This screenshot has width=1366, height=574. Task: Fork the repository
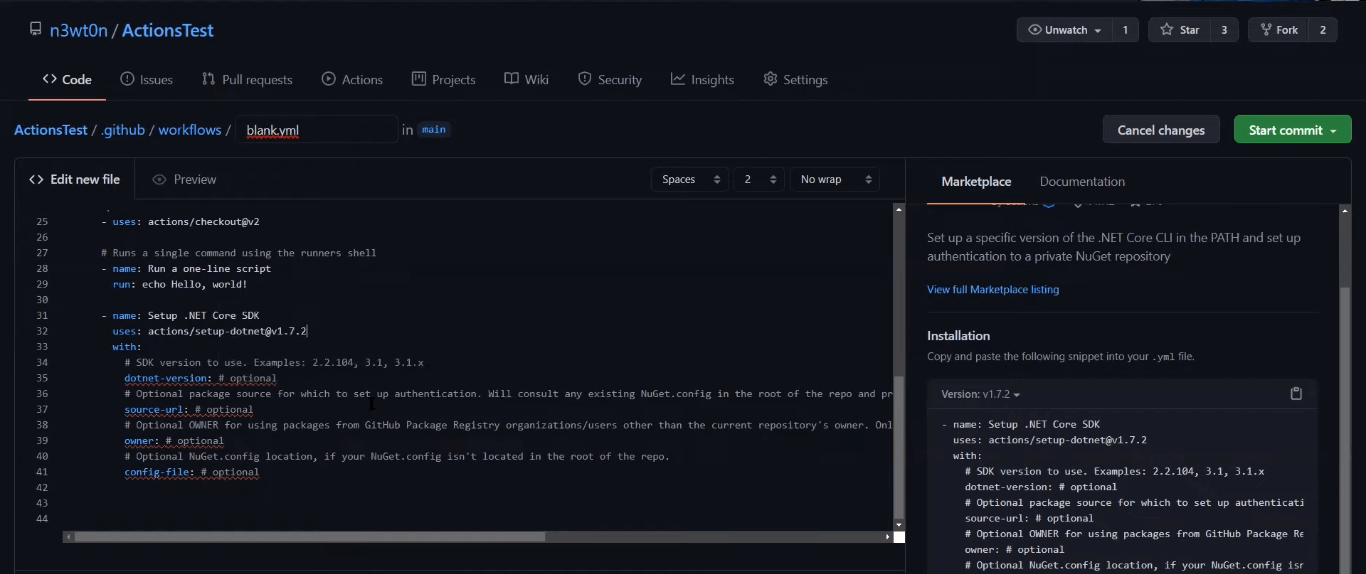tap(1278, 30)
